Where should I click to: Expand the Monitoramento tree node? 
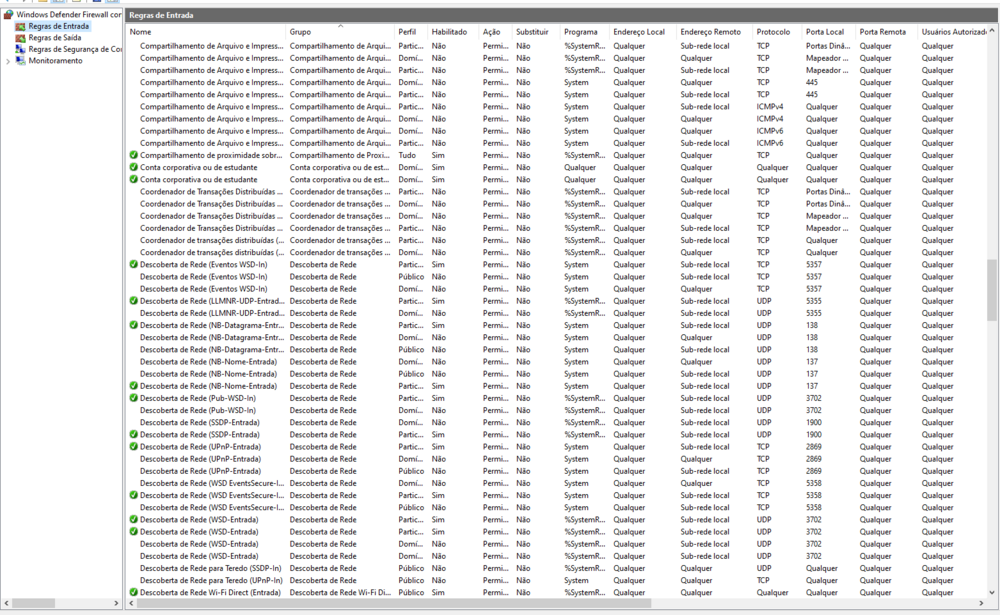point(8,61)
